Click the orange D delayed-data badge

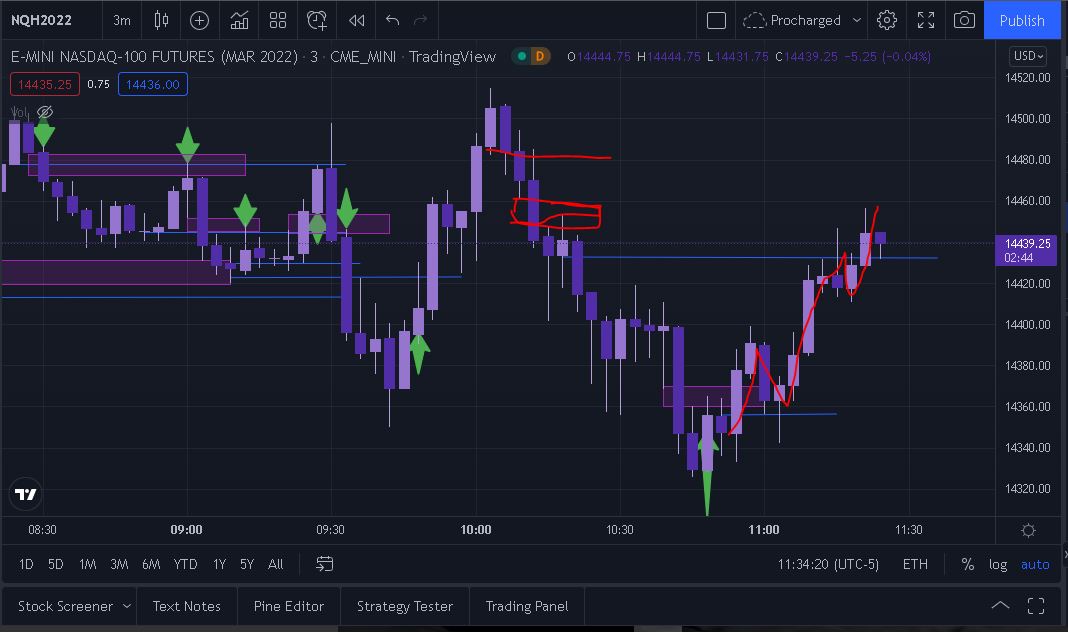click(540, 57)
